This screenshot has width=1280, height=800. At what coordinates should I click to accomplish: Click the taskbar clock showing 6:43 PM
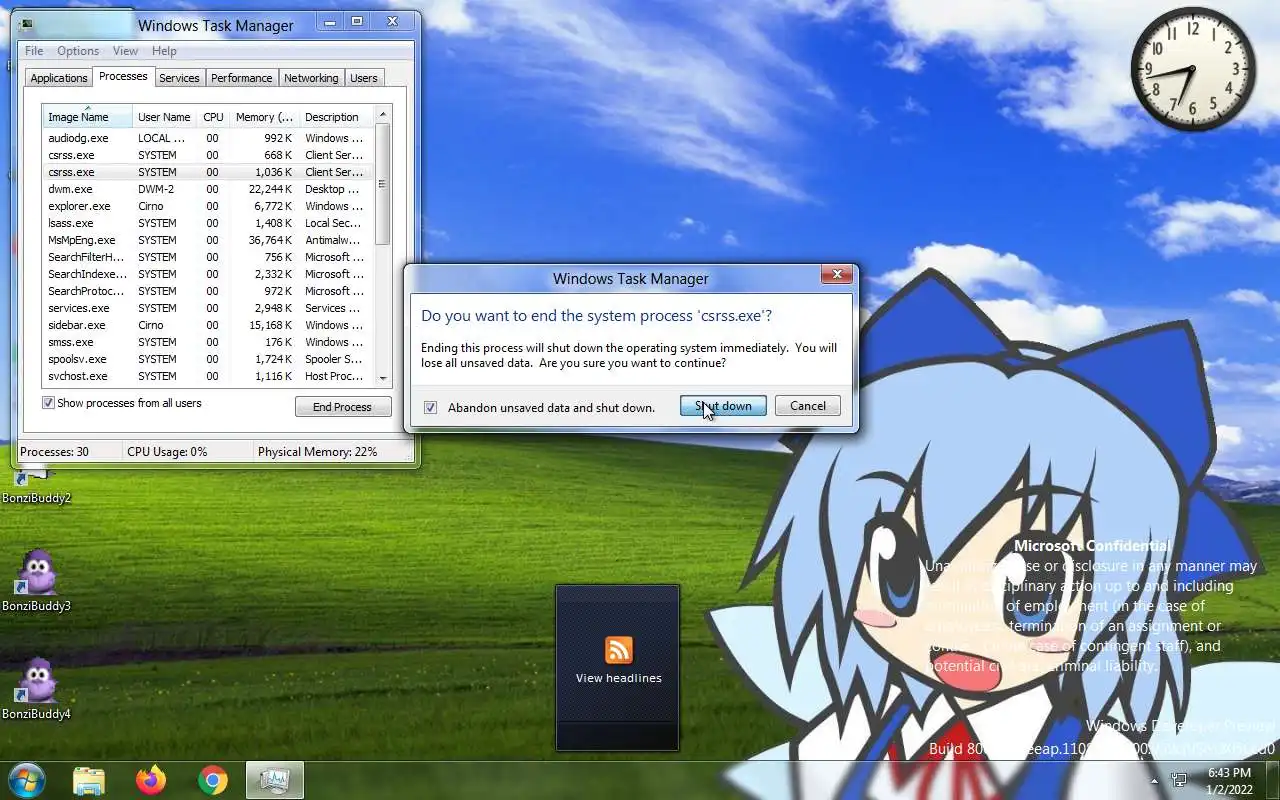click(1229, 781)
